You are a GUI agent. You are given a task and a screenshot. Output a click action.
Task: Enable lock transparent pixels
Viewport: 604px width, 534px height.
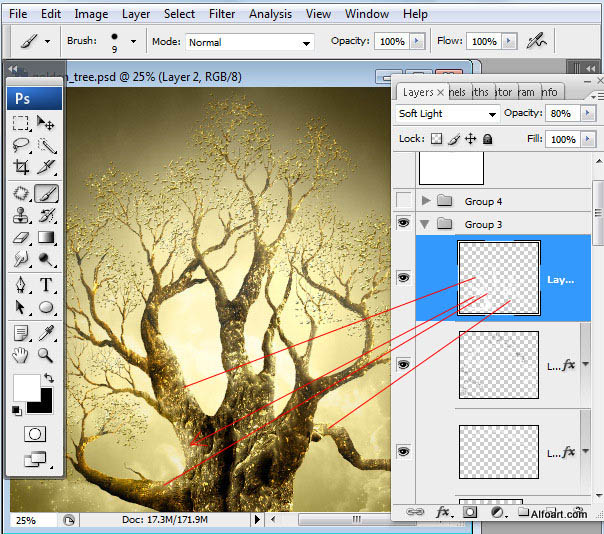point(435,139)
